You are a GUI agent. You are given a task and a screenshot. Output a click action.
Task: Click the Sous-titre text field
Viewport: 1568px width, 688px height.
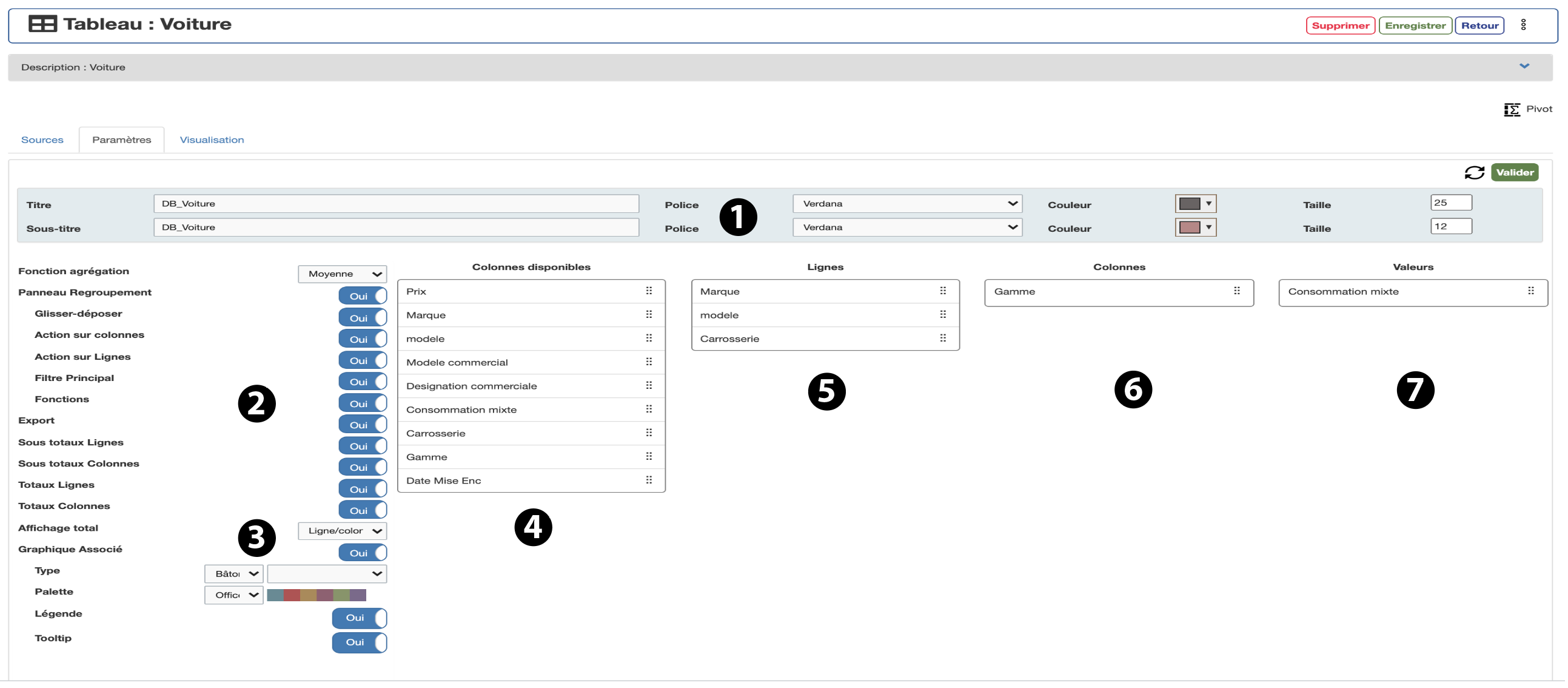pyautogui.click(x=397, y=228)
